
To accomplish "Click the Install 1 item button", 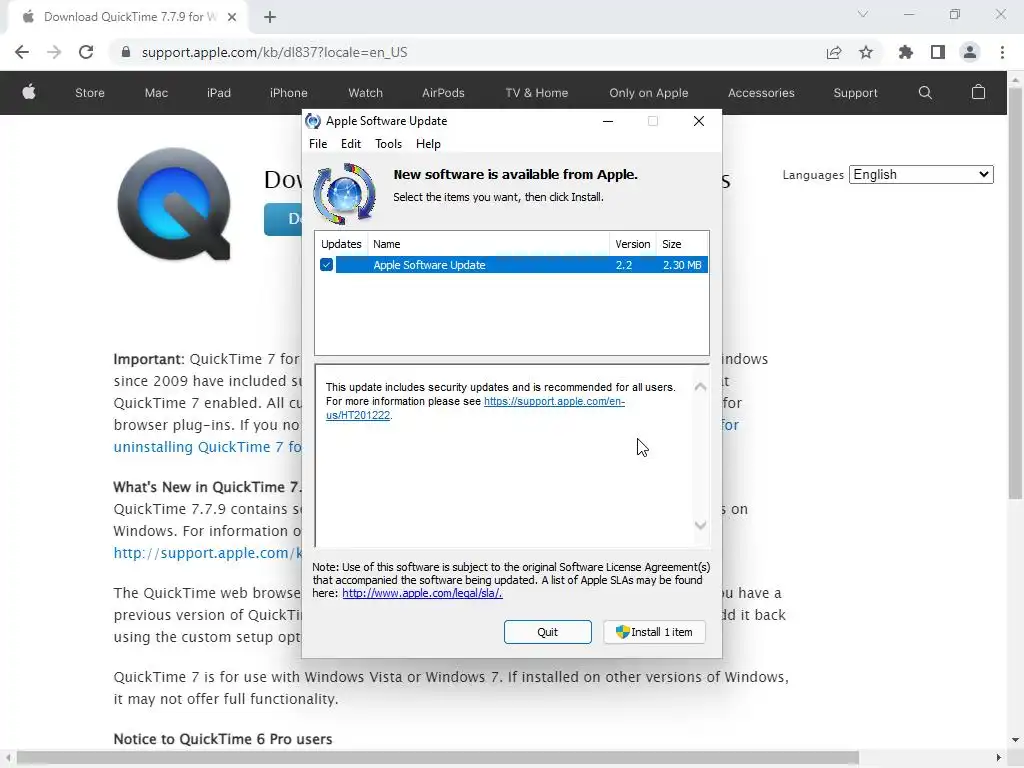I will (654, 632).
